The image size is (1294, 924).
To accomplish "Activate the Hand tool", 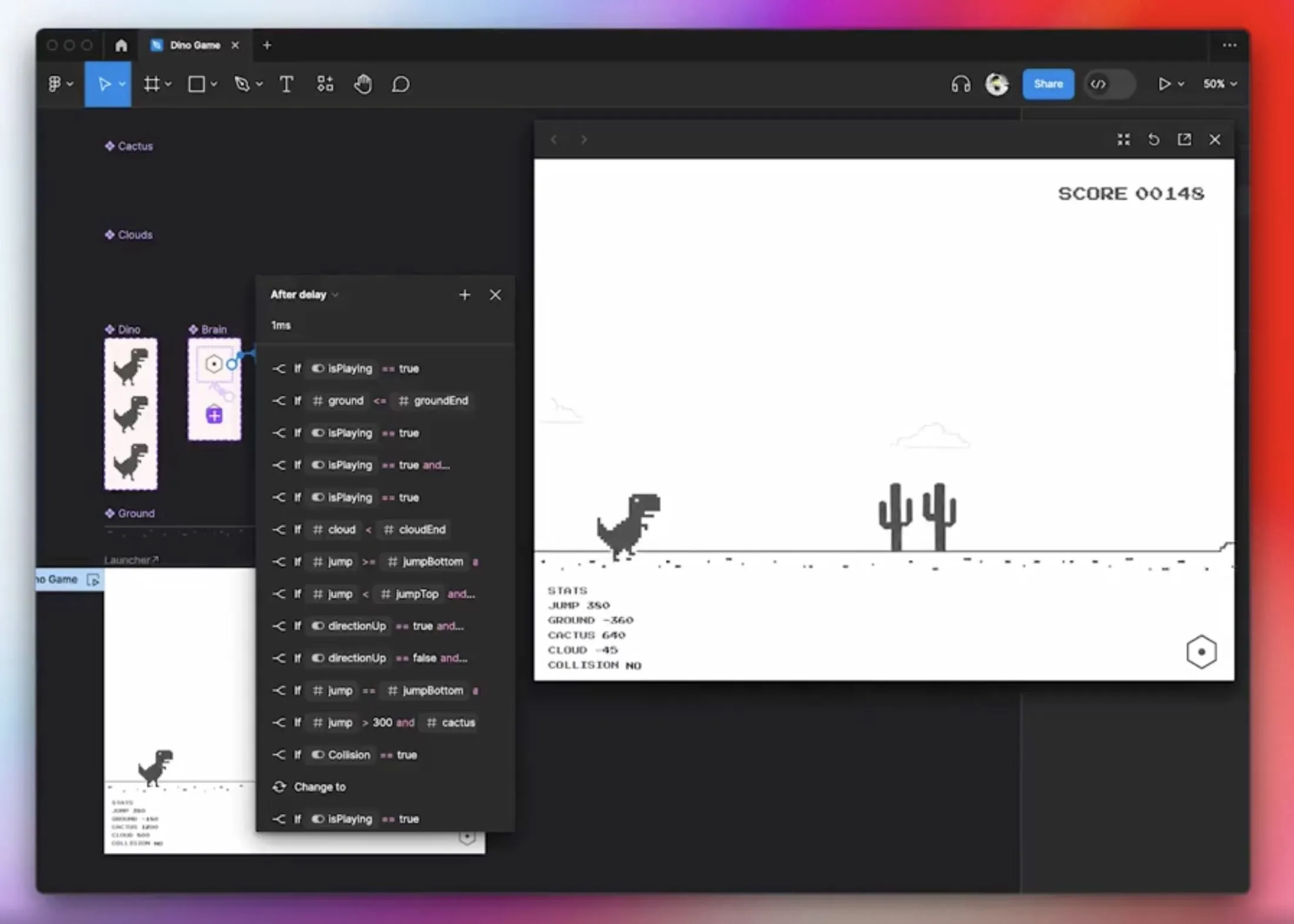I will click(362, 84).
